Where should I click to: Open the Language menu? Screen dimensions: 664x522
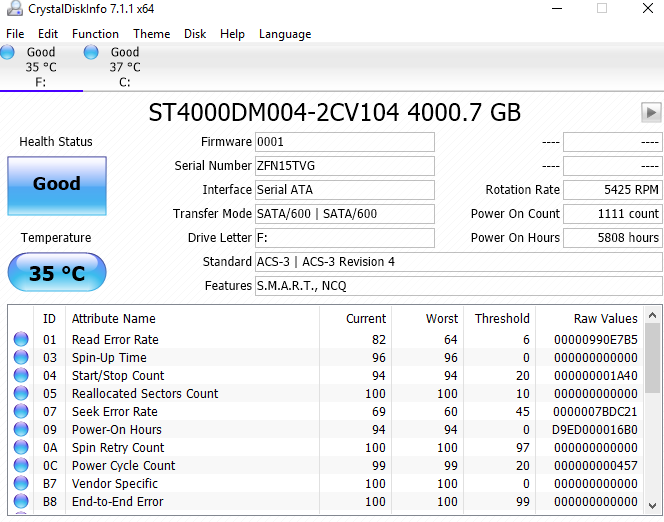click(285, 33)
